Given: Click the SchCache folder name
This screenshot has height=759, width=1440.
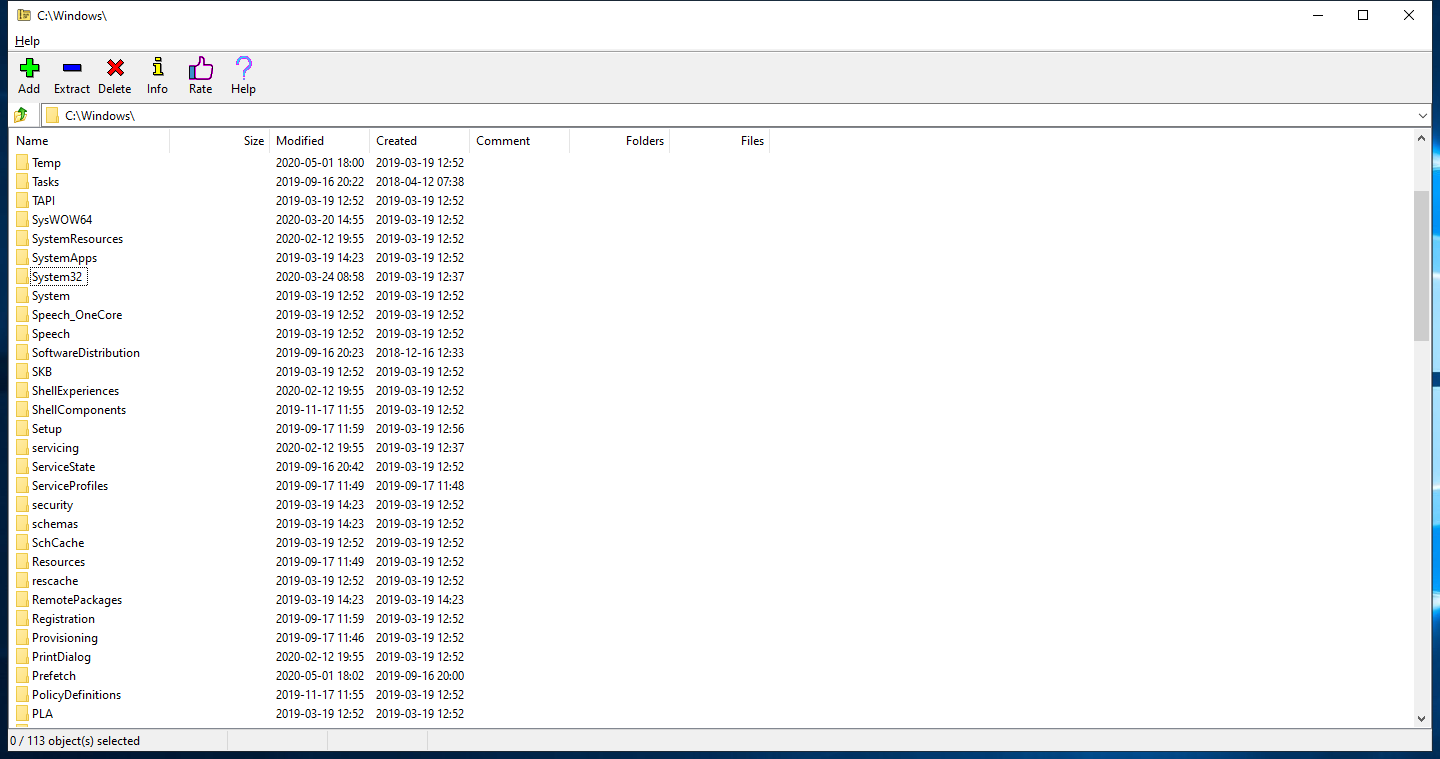Looking at the screenshot, I should (x=58, y=543).
